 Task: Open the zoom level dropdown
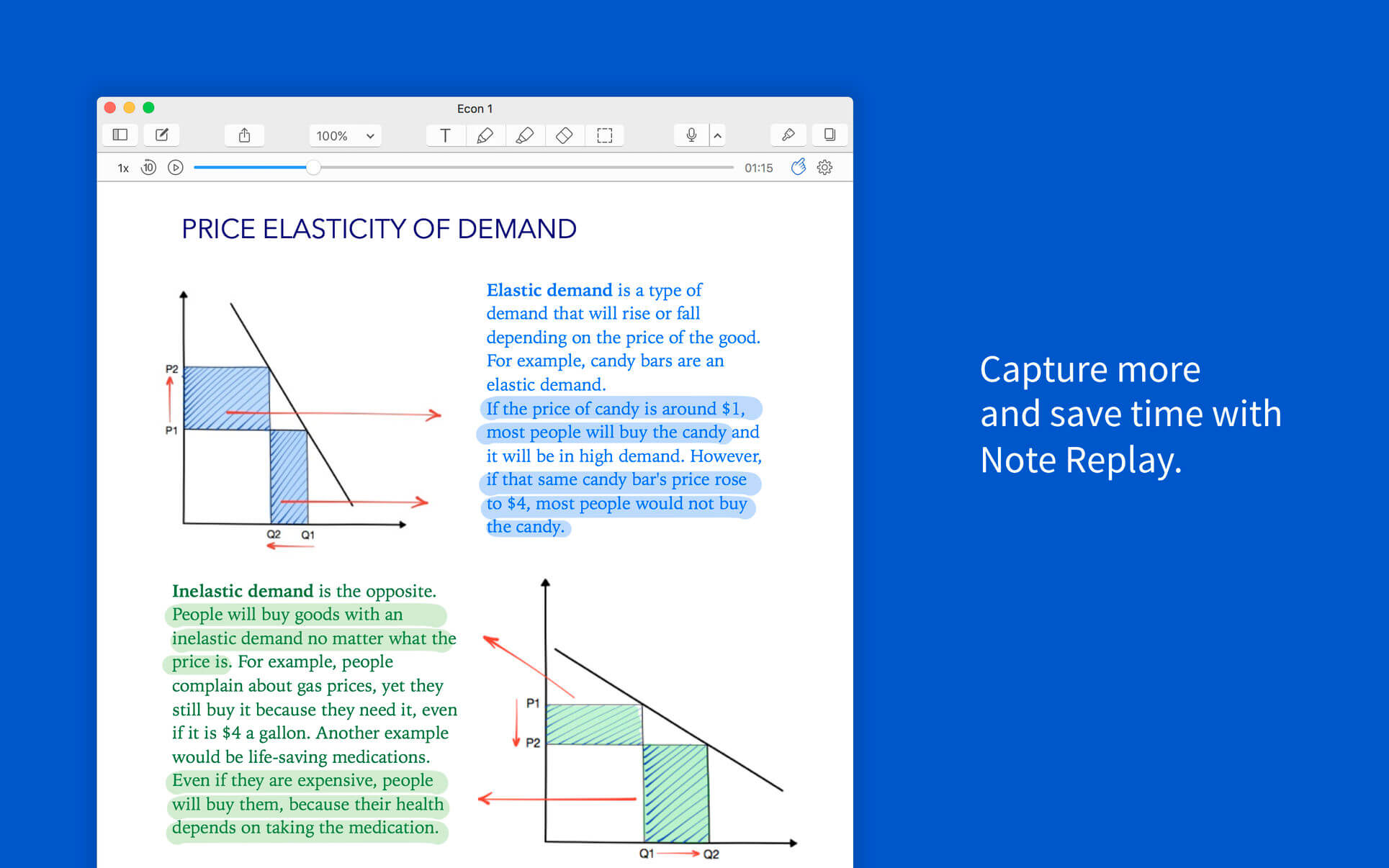pyautogui.click(x=345, y=136)
